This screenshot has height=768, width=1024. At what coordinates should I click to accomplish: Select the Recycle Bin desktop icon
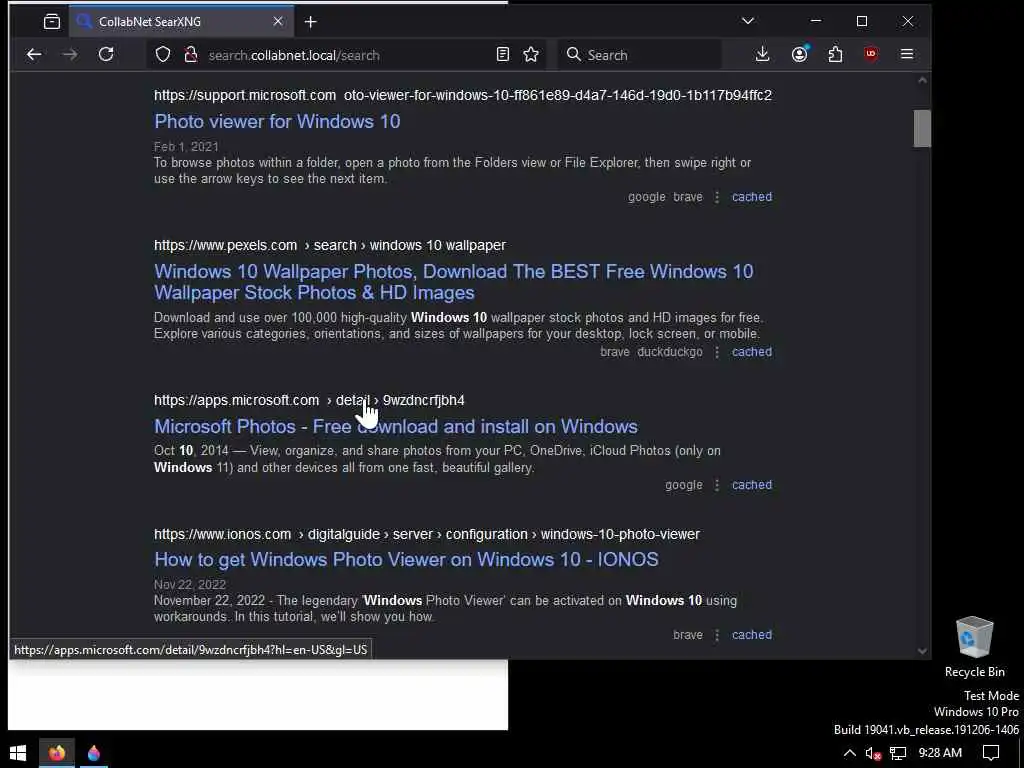(x=974, y=647)
